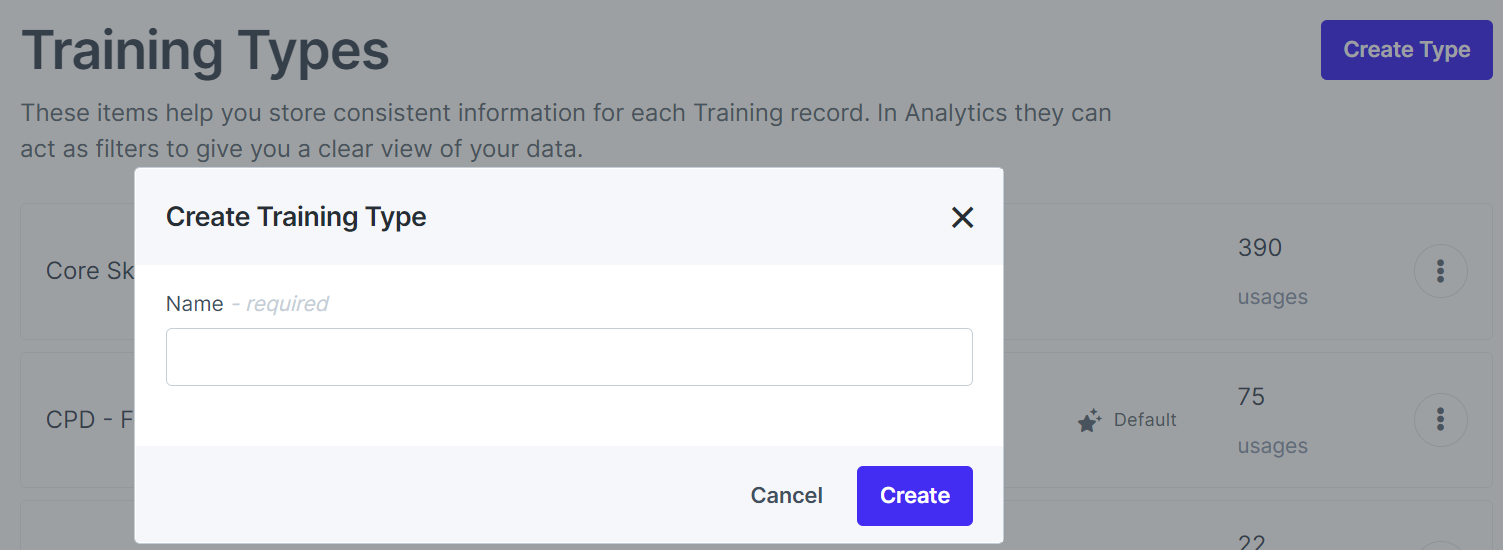This screenshot has width=1503, height=550.
Task: Cancel creating the training type
Action: point(787,496)
